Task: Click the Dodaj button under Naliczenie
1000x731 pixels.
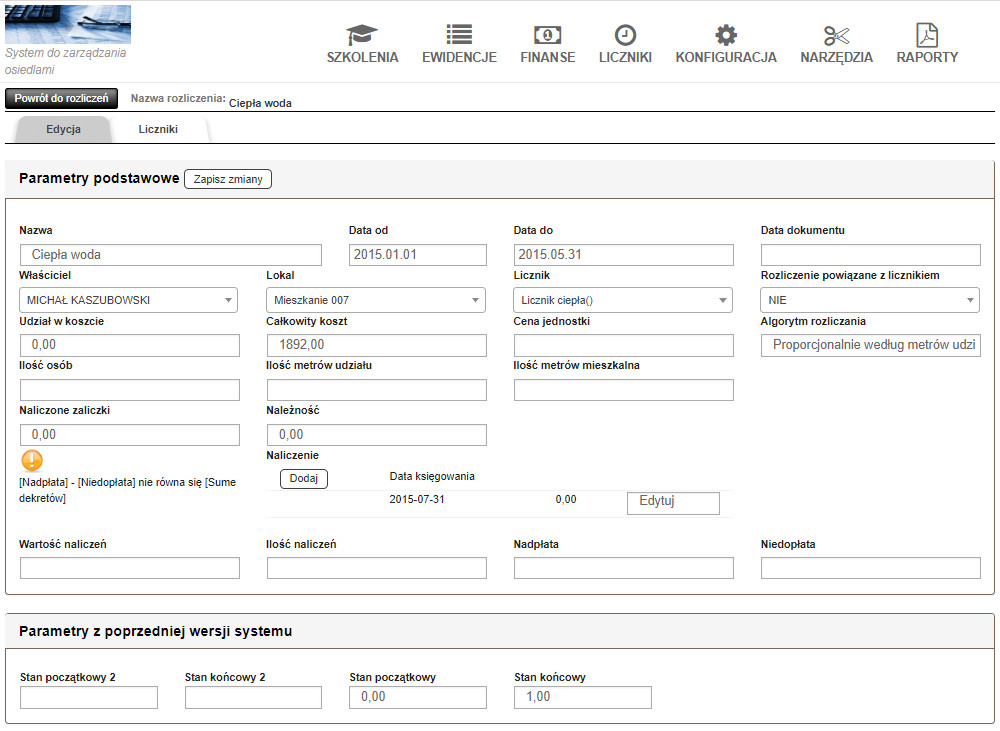Action: (304, 478)
